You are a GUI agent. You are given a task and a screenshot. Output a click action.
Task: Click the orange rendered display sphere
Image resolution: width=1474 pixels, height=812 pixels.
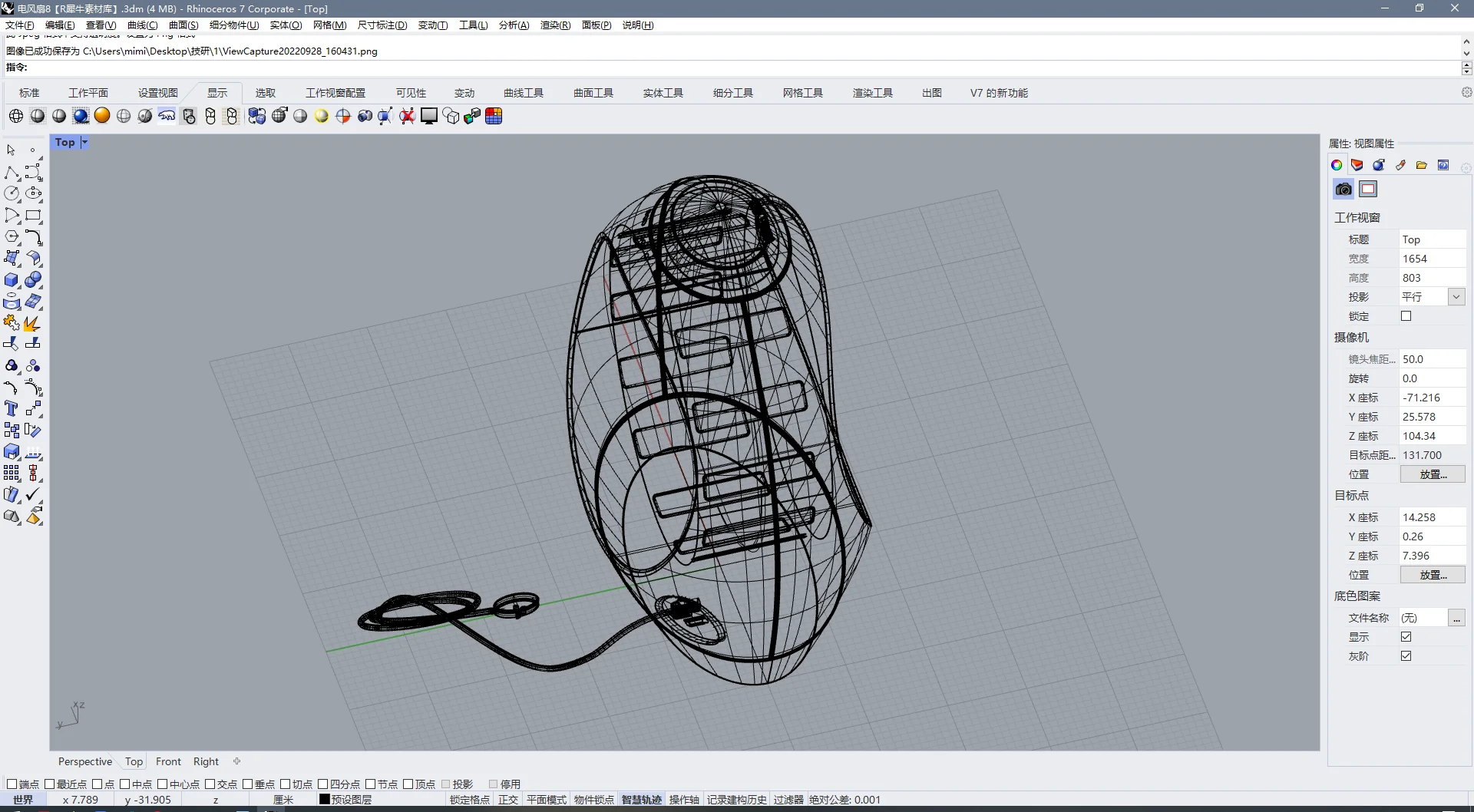[102, 116]
